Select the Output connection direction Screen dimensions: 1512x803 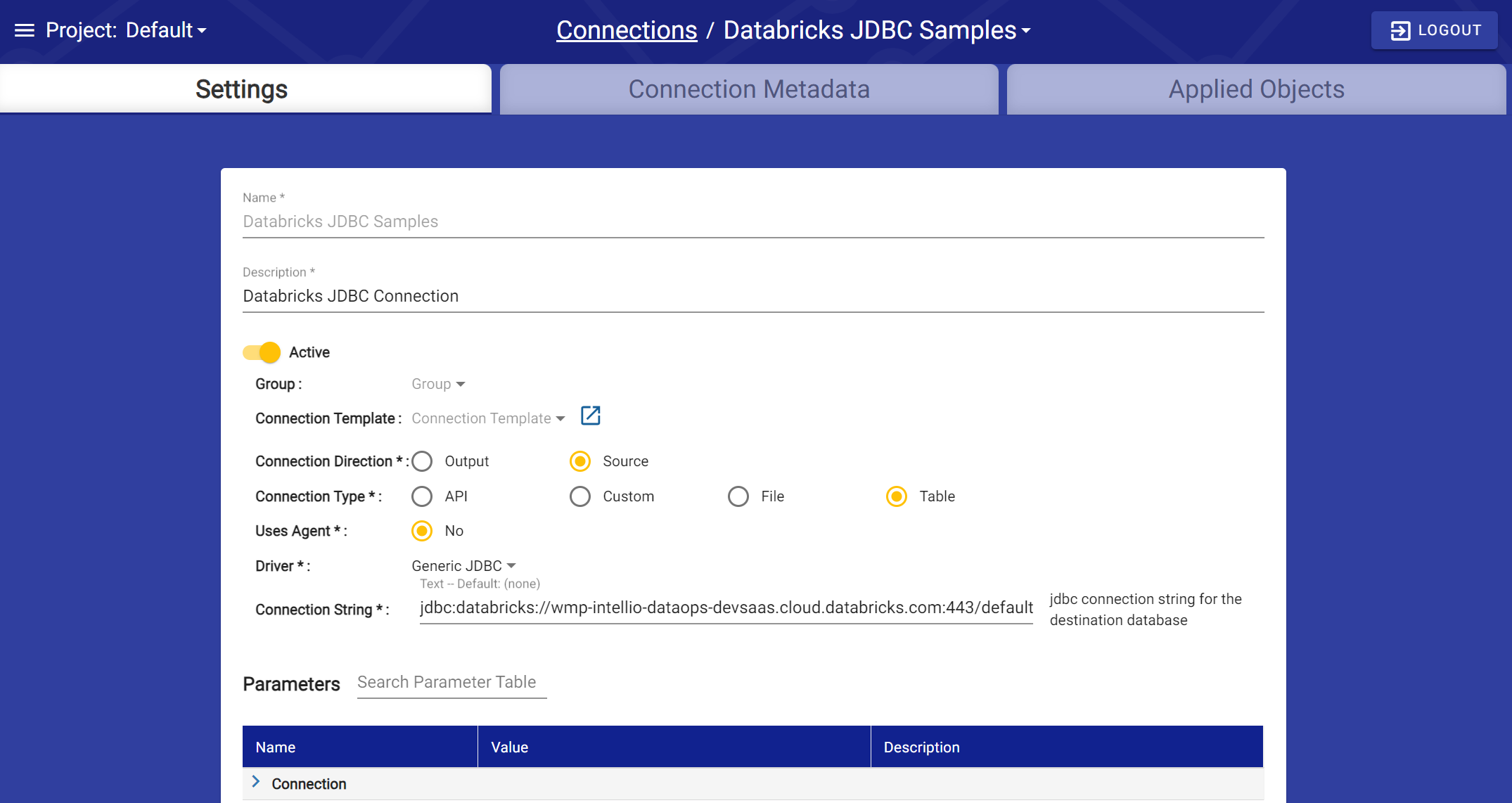422,461
